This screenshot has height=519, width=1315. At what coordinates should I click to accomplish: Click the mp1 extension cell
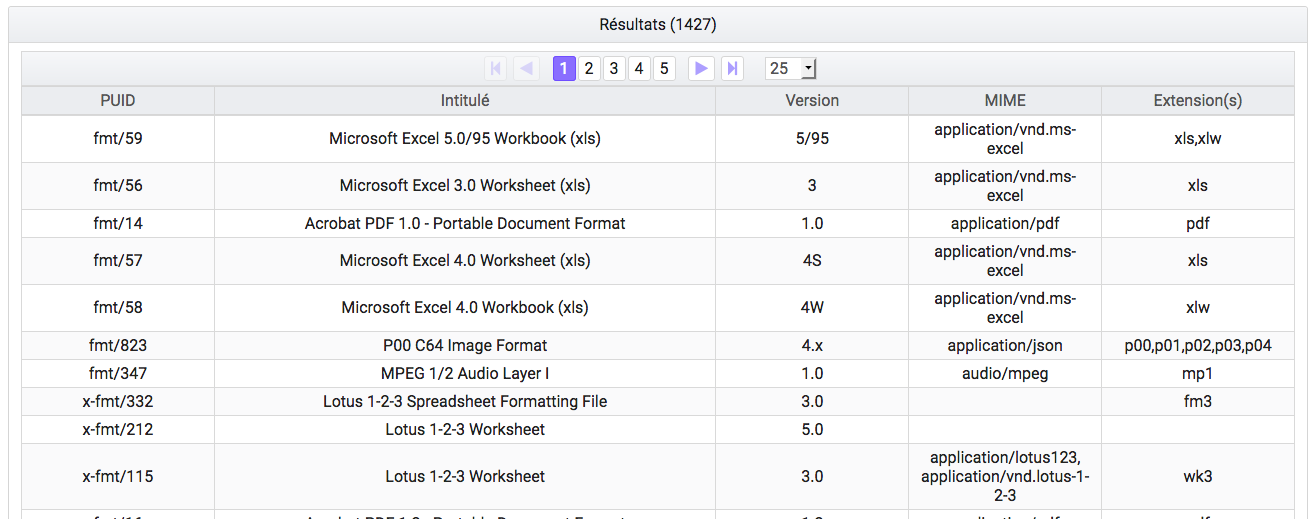tap(1198, 374)
